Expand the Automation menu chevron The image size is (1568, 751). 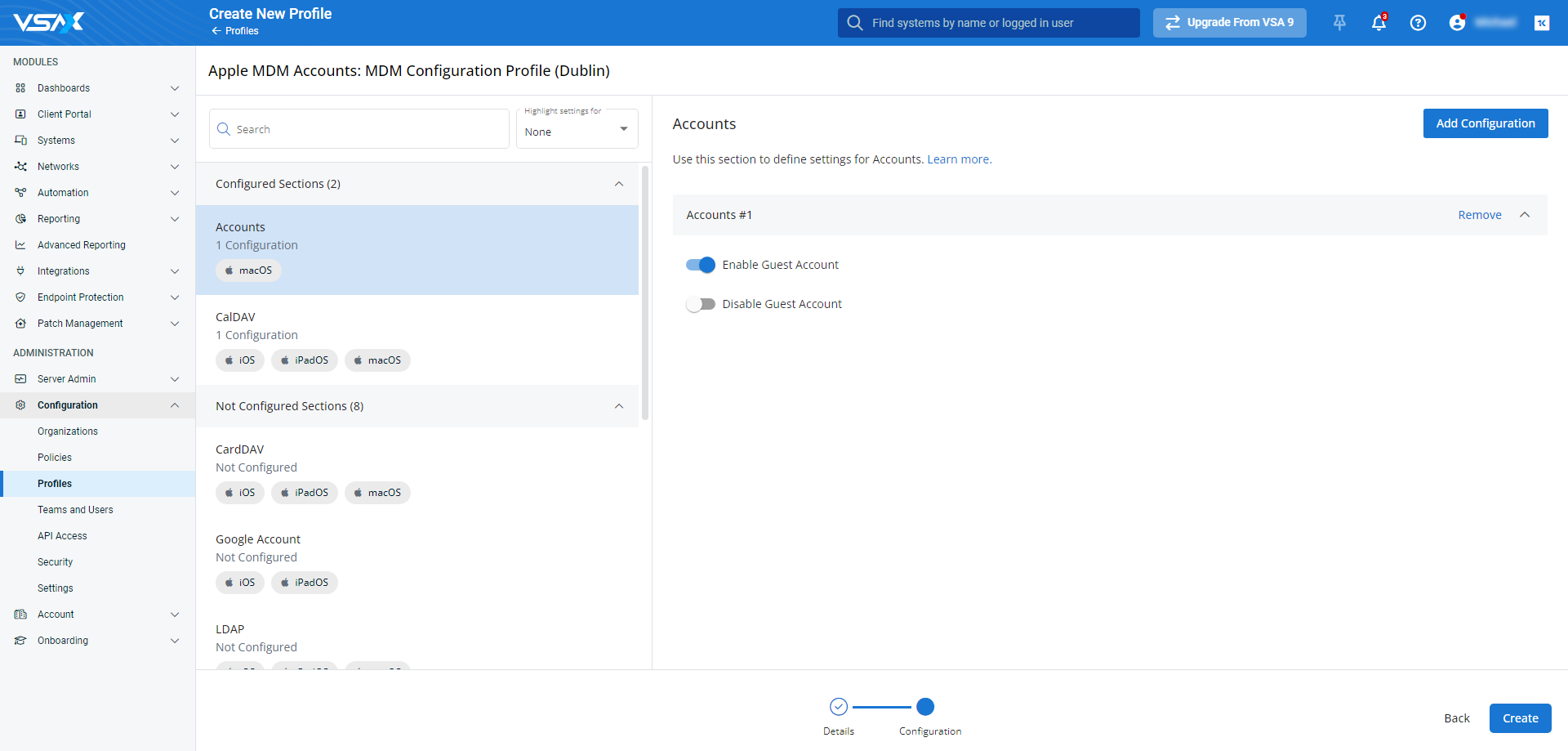point(175,193)
